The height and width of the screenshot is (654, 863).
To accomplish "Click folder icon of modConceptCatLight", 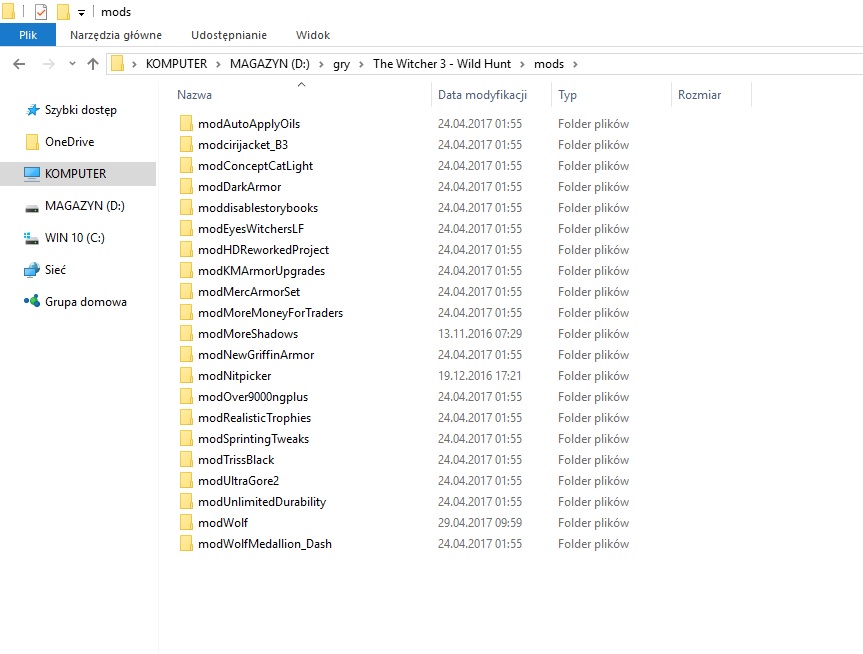I will 186,165.
